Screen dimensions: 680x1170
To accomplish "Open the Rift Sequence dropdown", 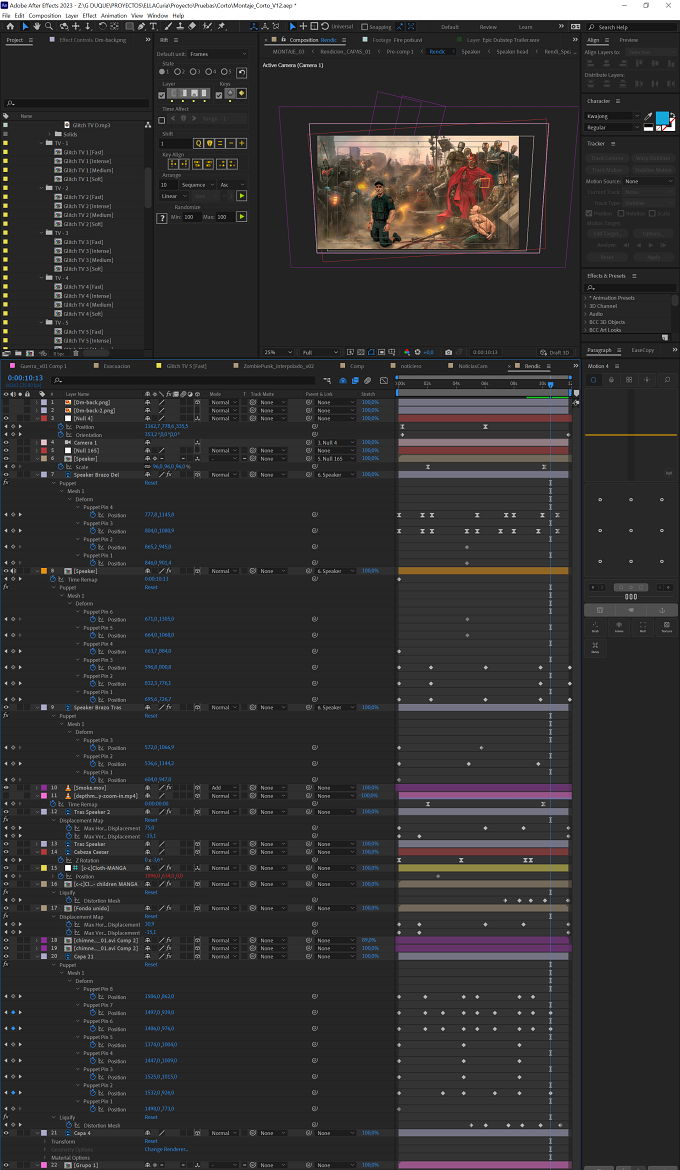I will tap(197, 184).
